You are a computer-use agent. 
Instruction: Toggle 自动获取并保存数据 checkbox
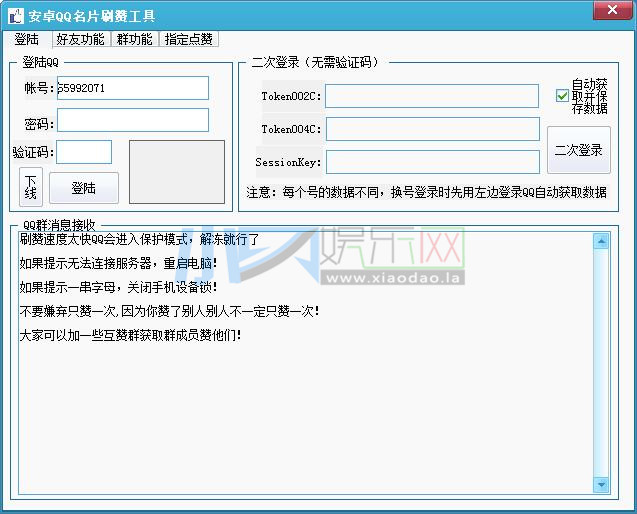pyautogui.click(x=563, y=96)
